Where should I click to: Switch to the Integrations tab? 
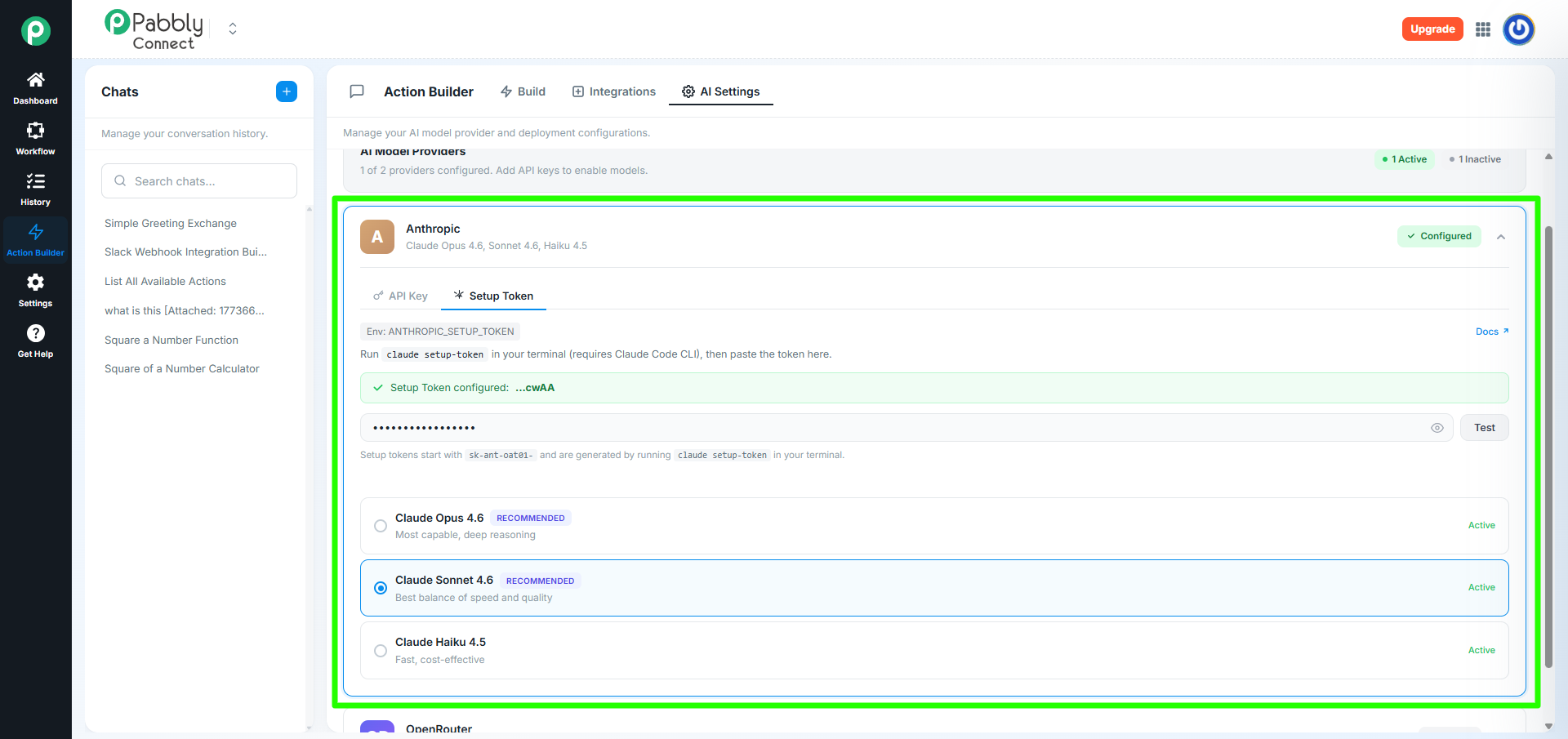coord(613,91)
